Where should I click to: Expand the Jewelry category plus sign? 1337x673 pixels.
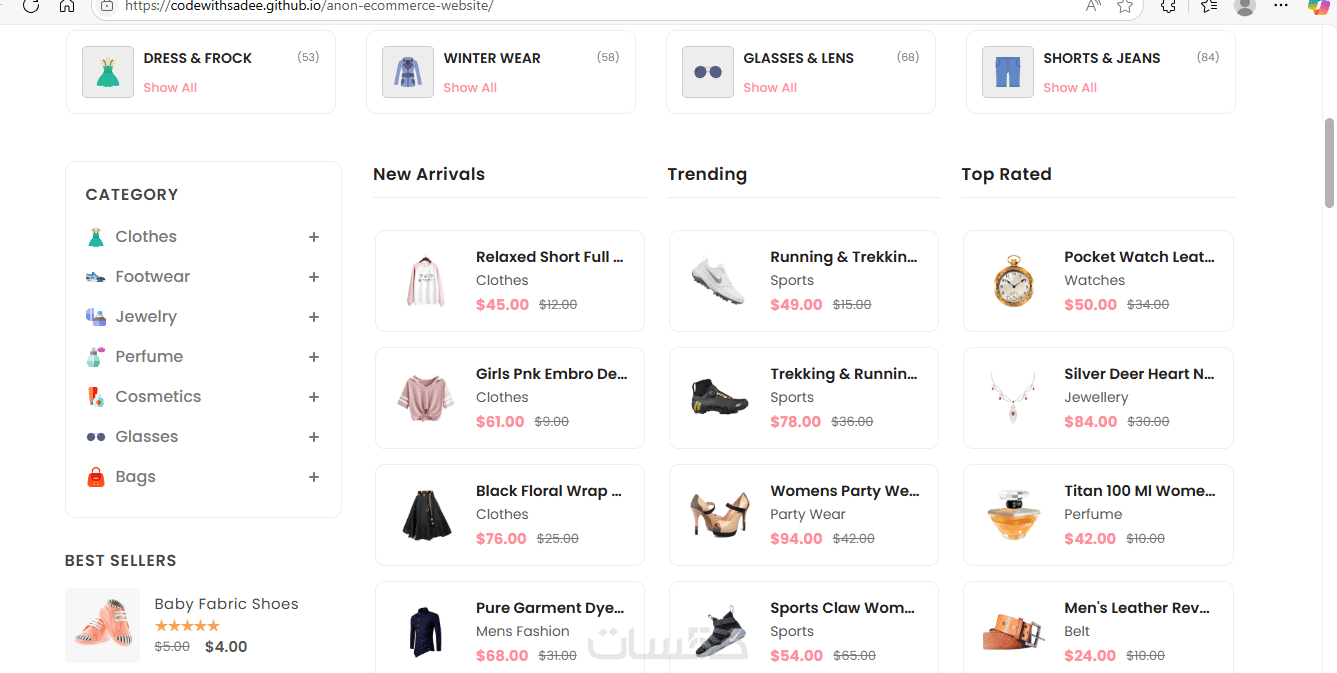point(314,317)
